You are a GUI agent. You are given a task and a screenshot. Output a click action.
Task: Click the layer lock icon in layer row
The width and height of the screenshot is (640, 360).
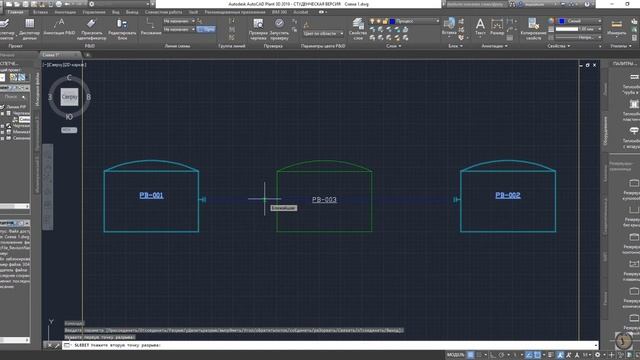click(385, 21)
